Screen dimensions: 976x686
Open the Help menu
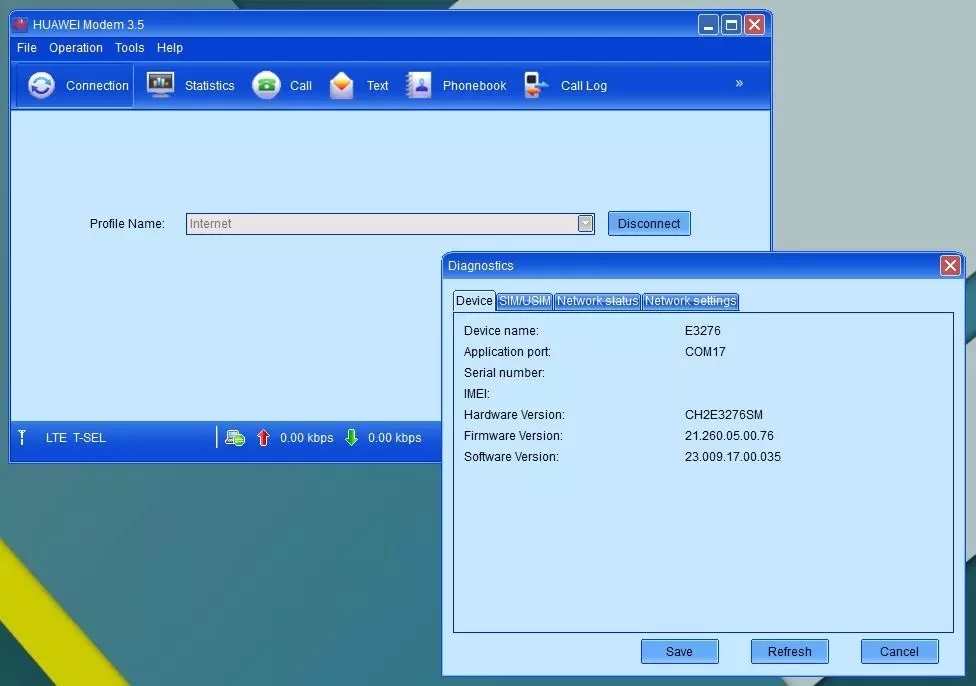point(170,48)
